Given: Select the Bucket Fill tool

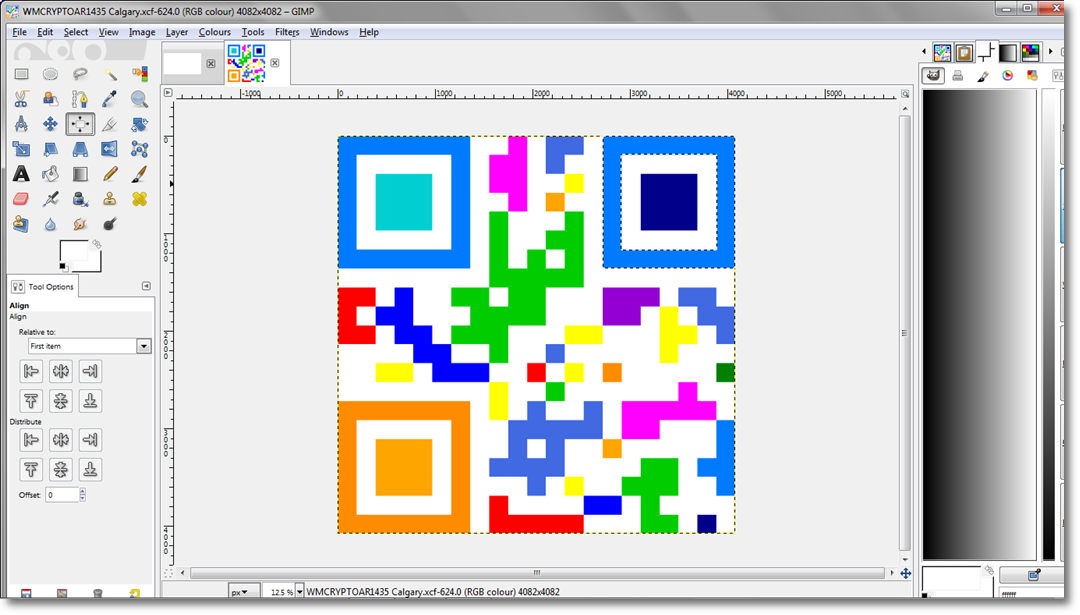Looking at the screenshot, I should [50, 174].
